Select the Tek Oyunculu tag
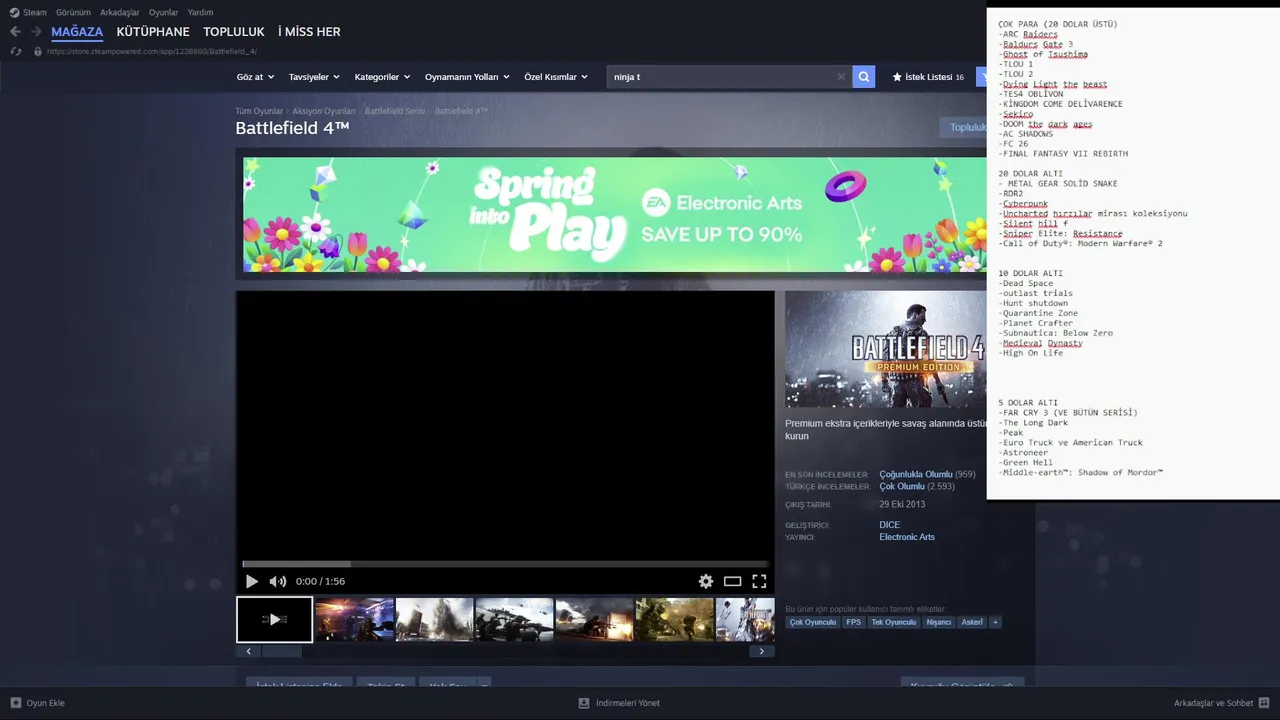 893,622
